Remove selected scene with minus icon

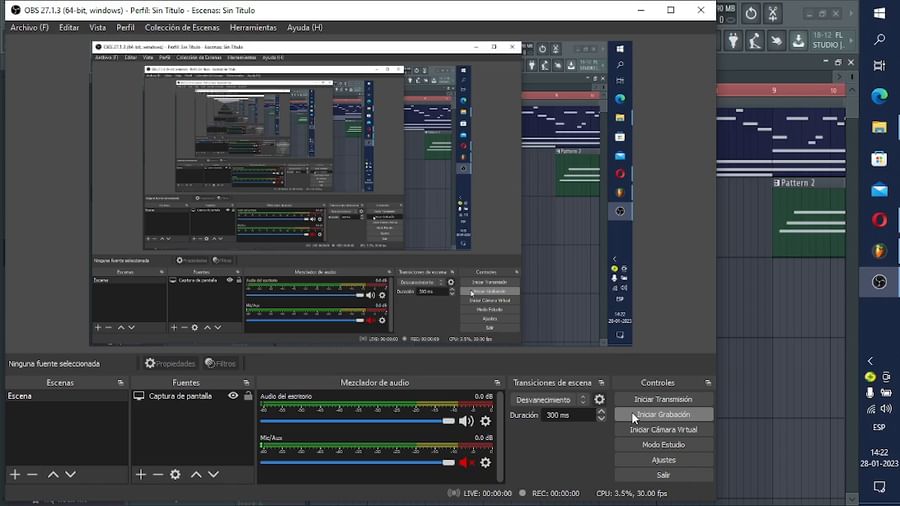[x=32, y=474]
